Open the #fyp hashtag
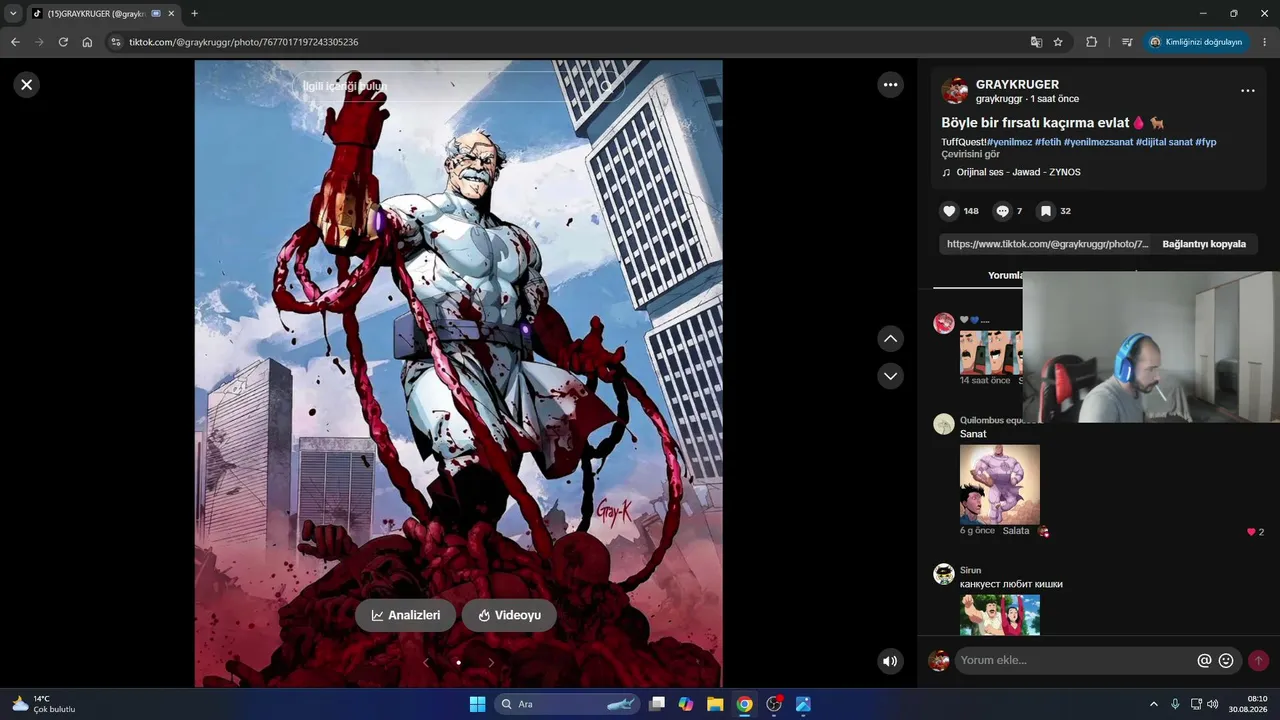 pyautogui.click(x=1206, y=142)
